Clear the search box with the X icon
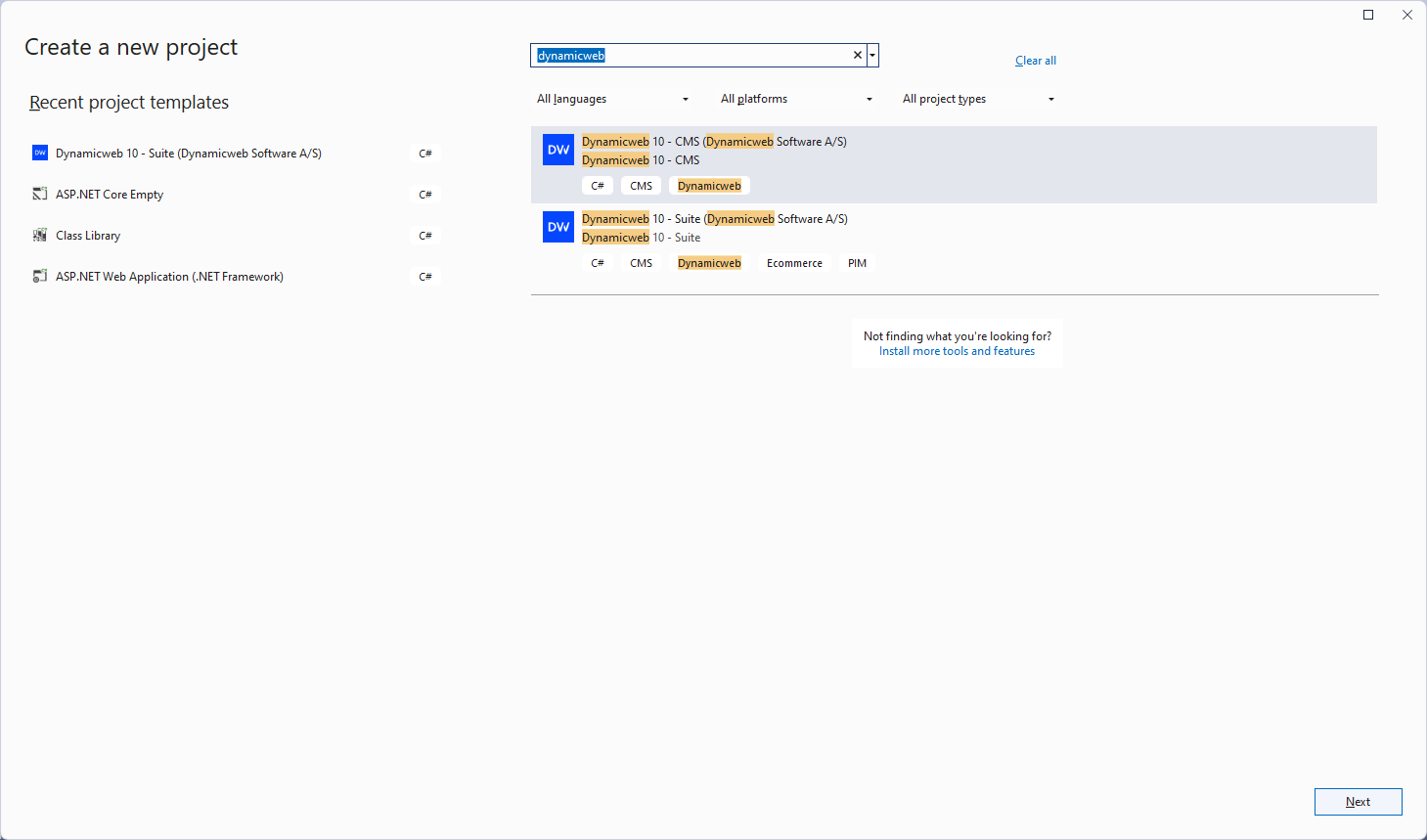This screenshot has height=840, width=1427. coord(858,55)
